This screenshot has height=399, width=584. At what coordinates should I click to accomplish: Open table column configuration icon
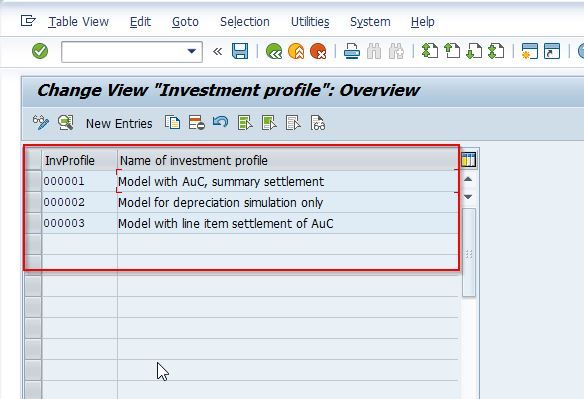(468, 159)
